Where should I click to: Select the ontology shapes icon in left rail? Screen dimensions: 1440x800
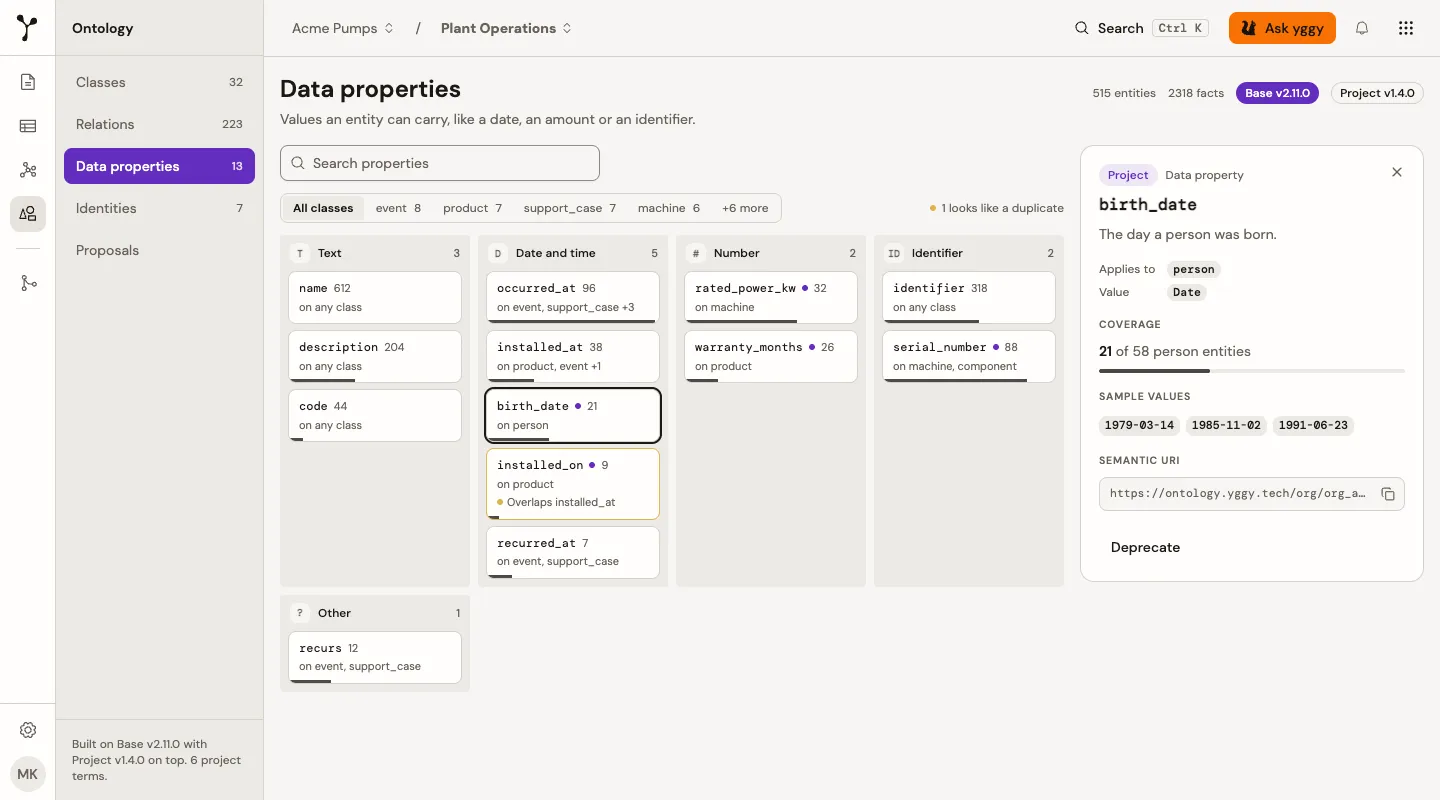tap(28, 214)
